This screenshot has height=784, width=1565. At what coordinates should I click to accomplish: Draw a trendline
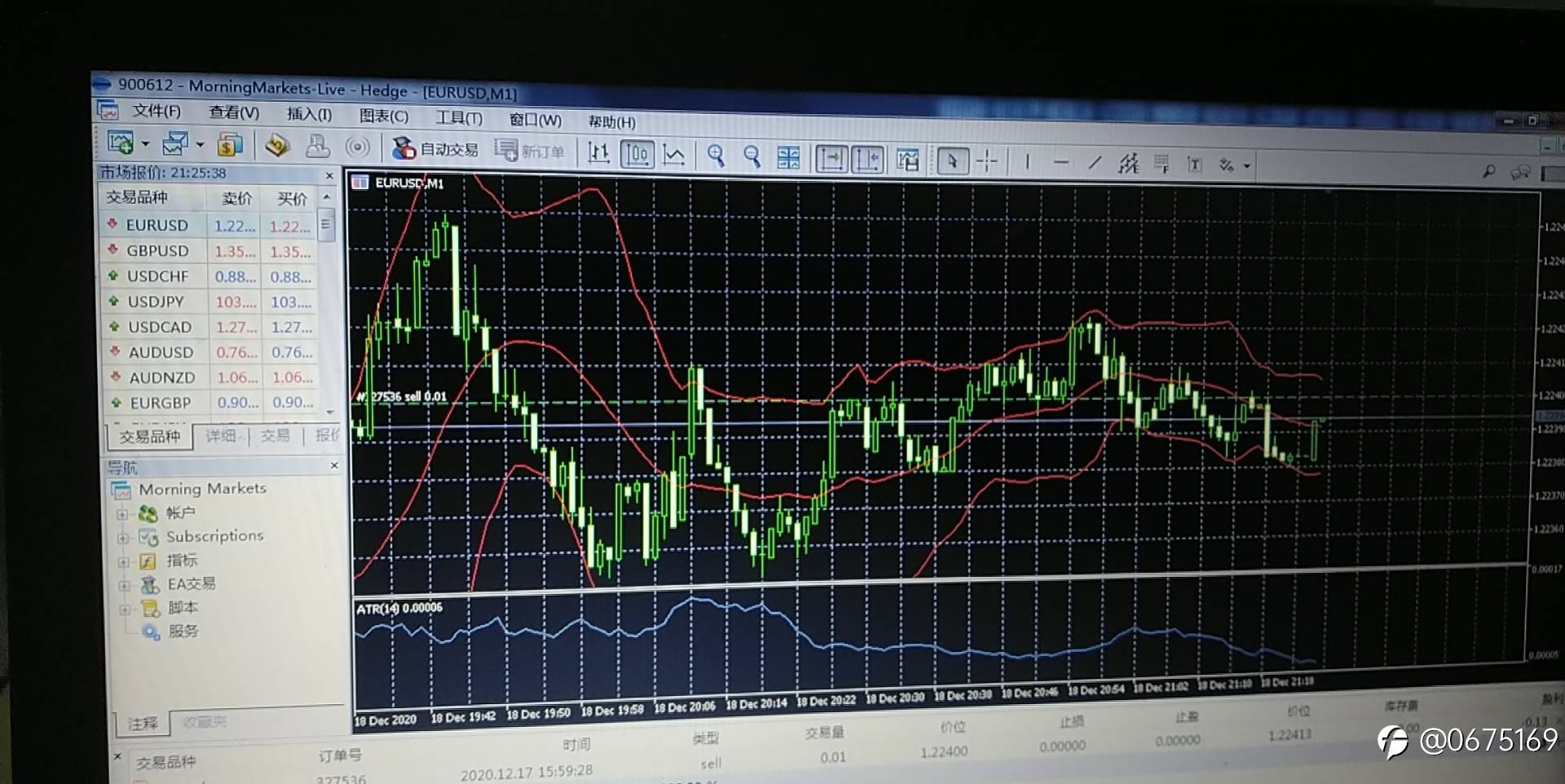[x=1095, y=163]
